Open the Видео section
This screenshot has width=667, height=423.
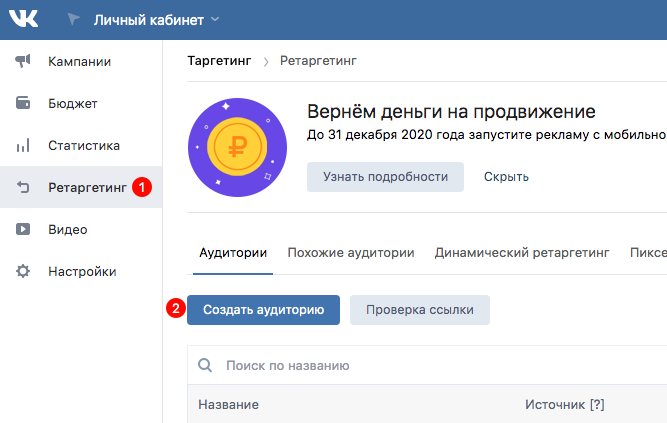point(68,230)
